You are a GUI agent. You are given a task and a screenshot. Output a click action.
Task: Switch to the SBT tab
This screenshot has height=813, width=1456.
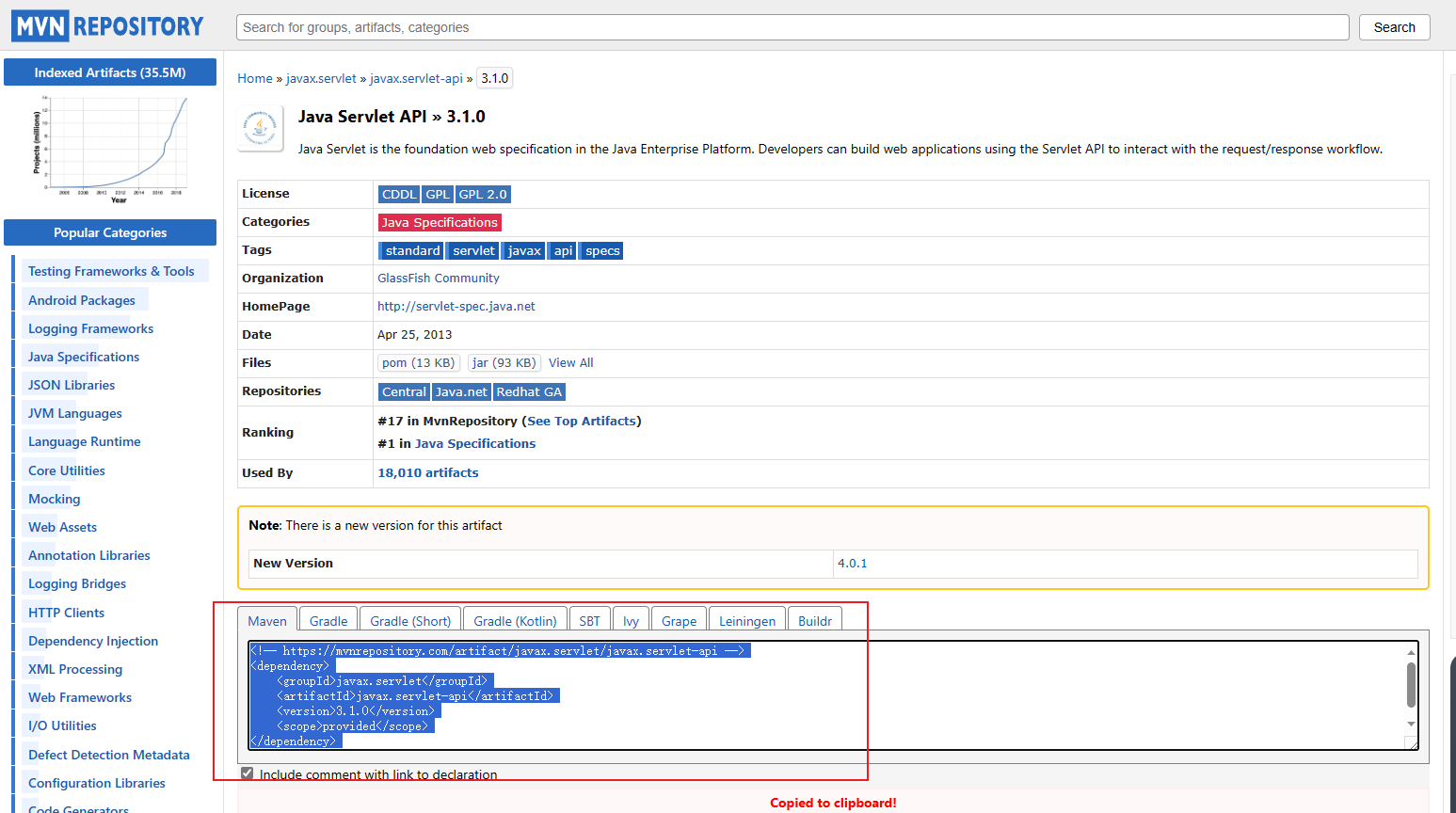(x=589, y=620)
